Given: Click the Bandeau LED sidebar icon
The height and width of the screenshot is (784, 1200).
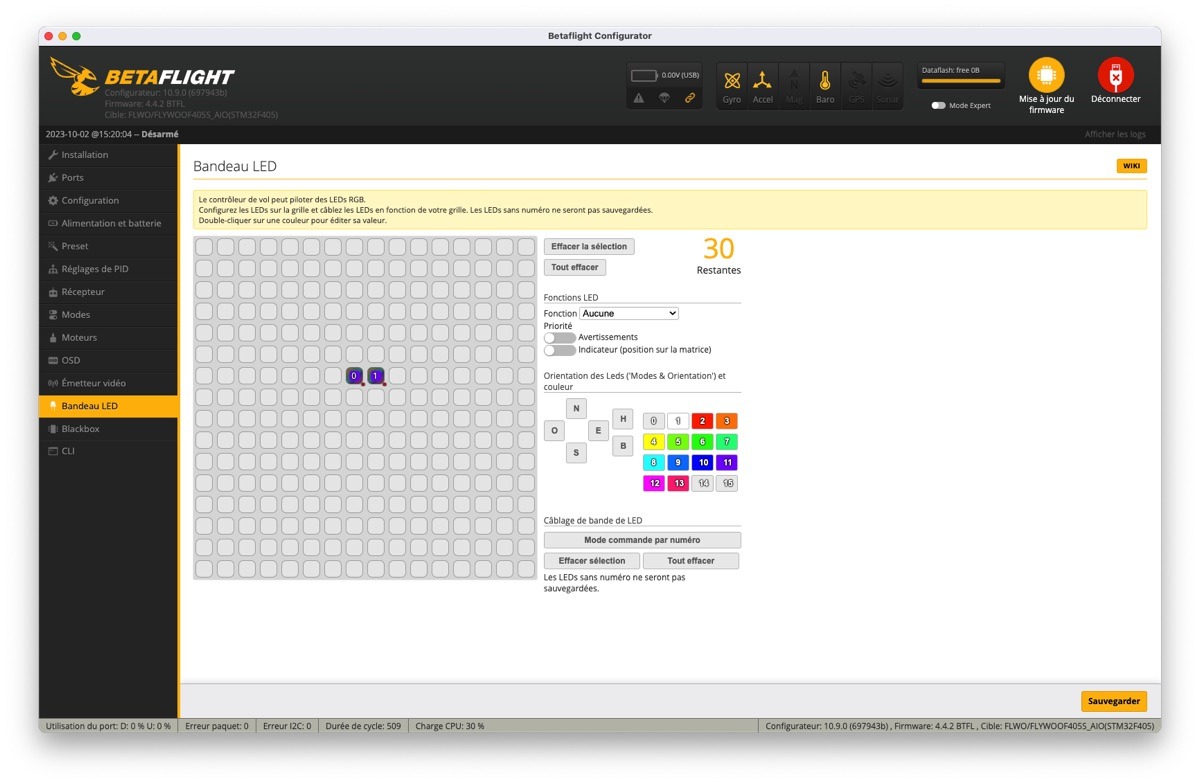Looking at the screenshot, I should click(53, 406).
